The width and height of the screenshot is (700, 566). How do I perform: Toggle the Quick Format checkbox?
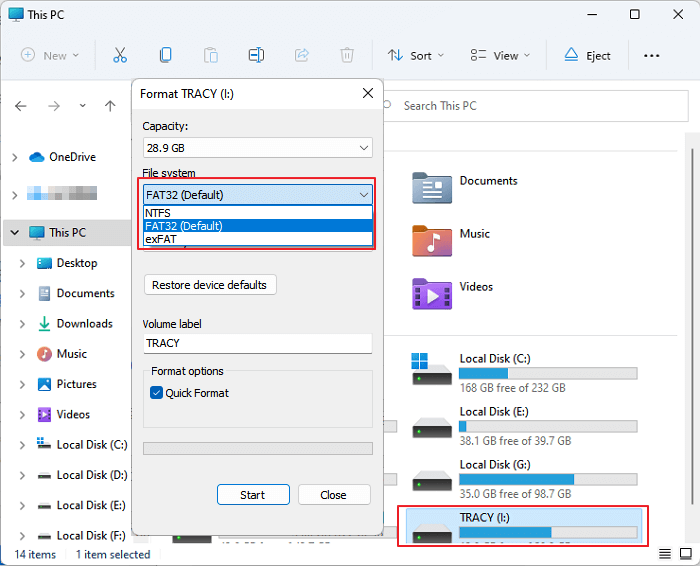pos(156,393)
